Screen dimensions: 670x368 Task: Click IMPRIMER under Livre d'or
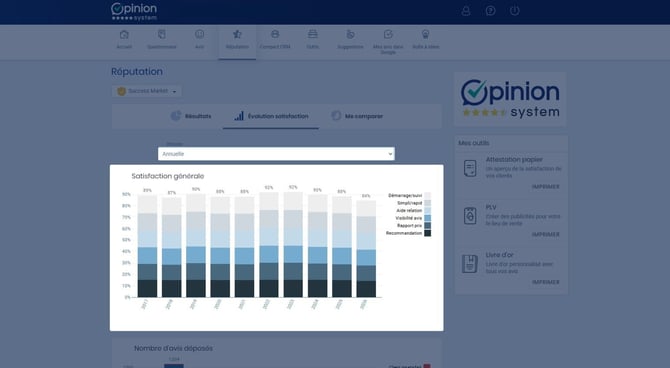(x=545, y=282)
